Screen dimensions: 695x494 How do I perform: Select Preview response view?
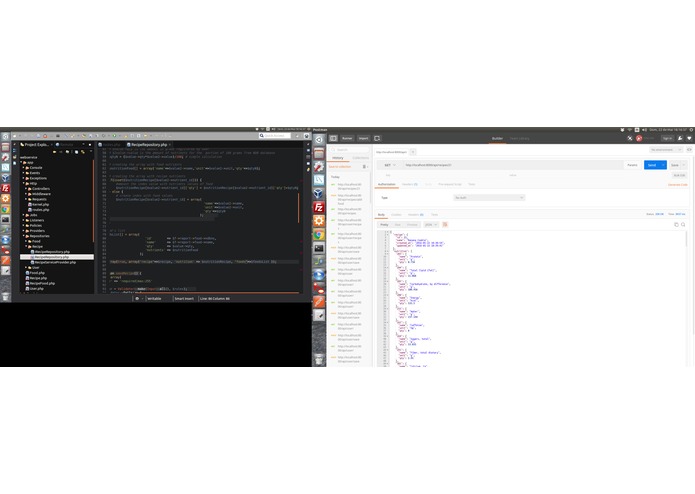pyautogui.click(x=412, y=225)
